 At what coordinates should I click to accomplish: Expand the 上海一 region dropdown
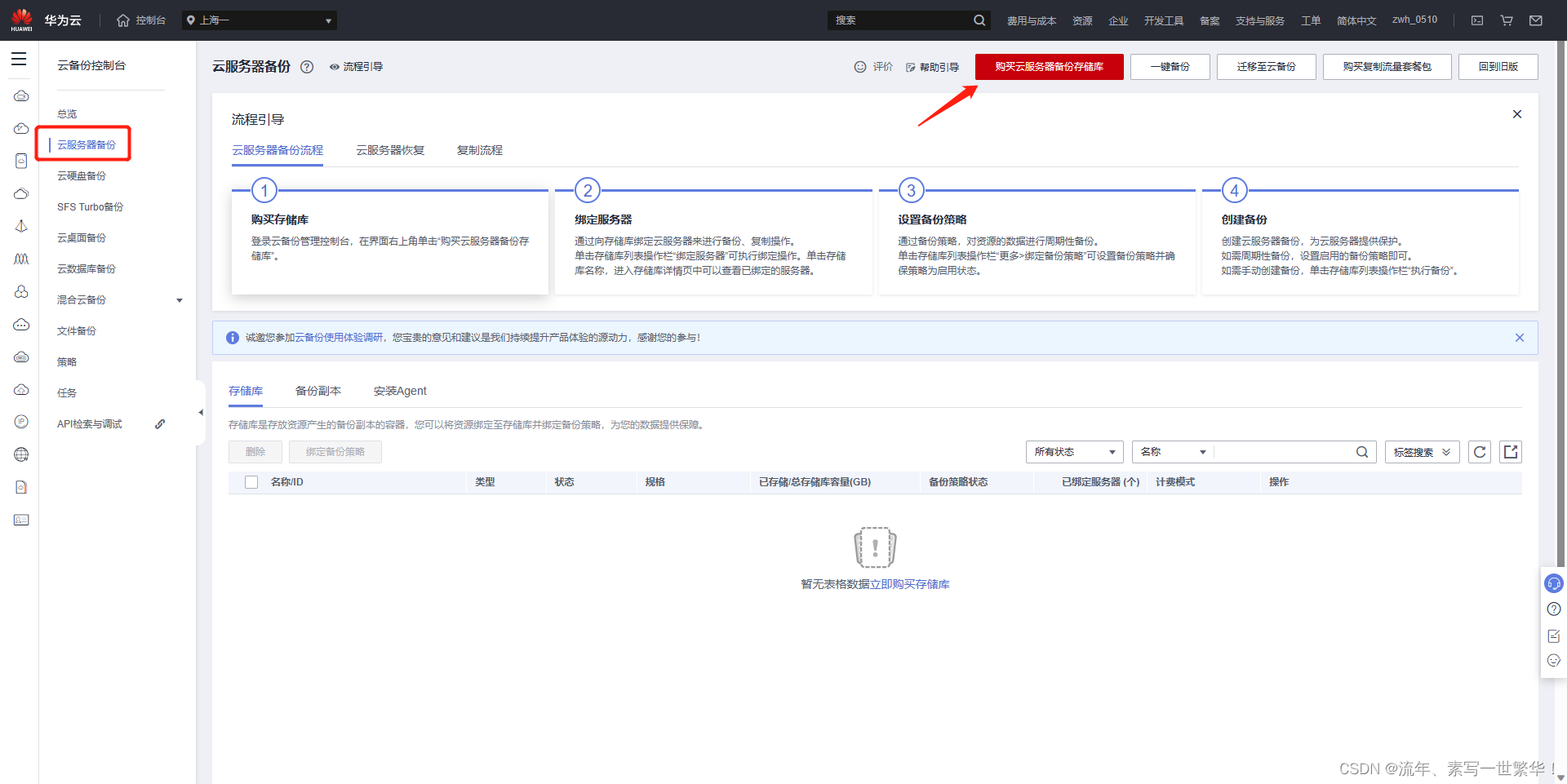[260, 20]
